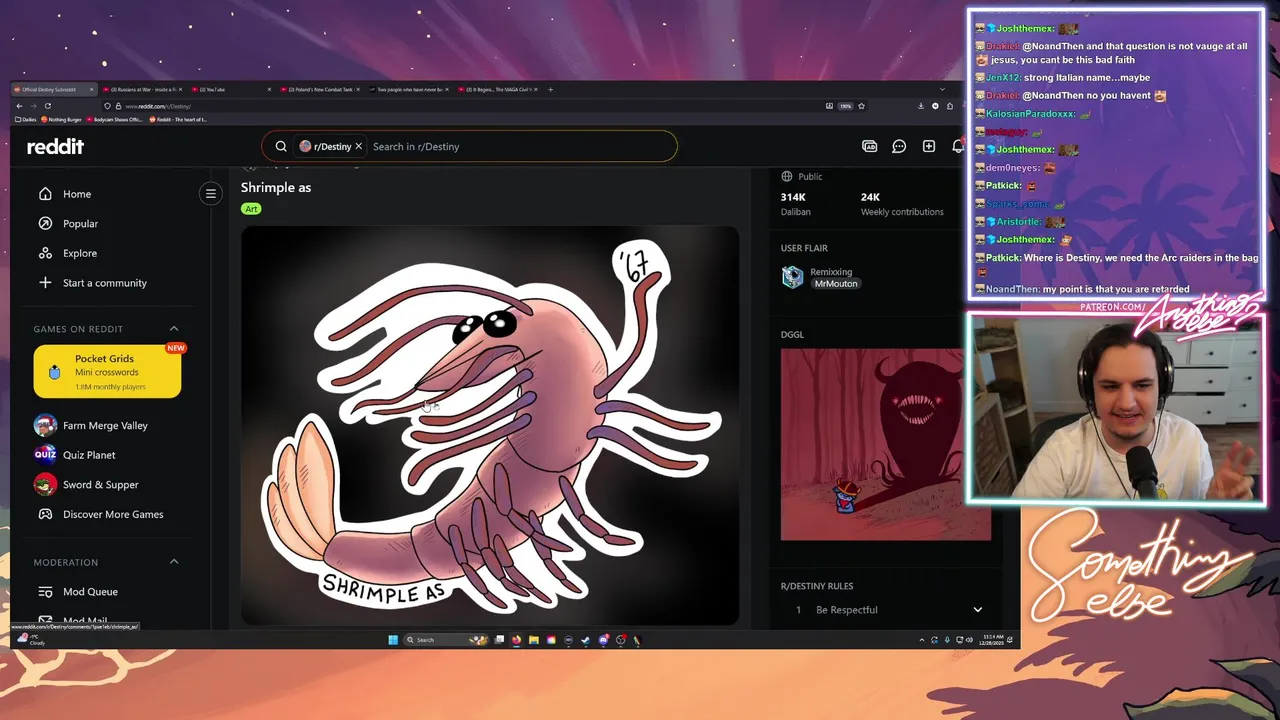1280x720 pixels.
Task: Click the MrMouton flair label
Action: (x=836, y=284)
